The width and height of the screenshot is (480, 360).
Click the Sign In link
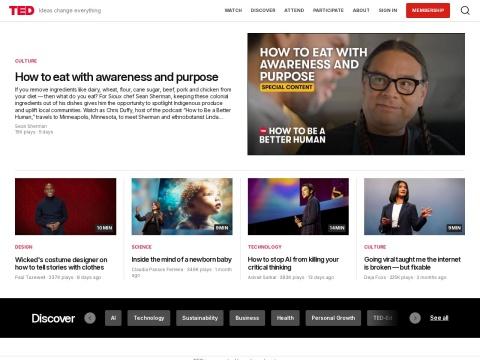388,10
